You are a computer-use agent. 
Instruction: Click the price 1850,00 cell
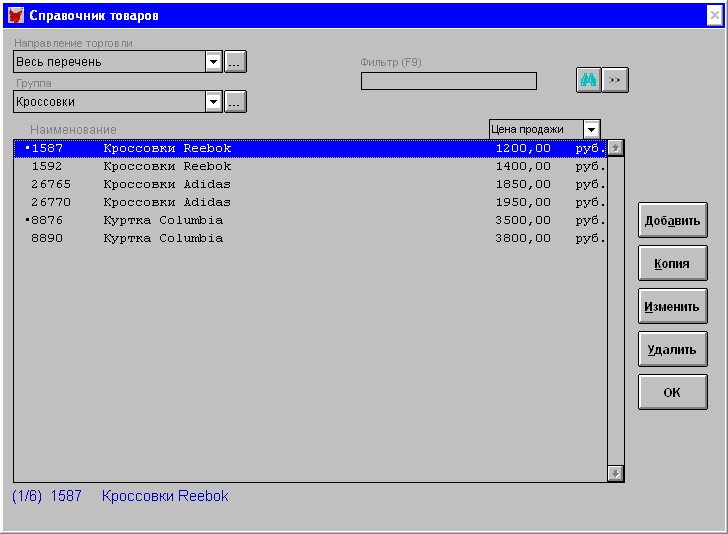[523, 184]
